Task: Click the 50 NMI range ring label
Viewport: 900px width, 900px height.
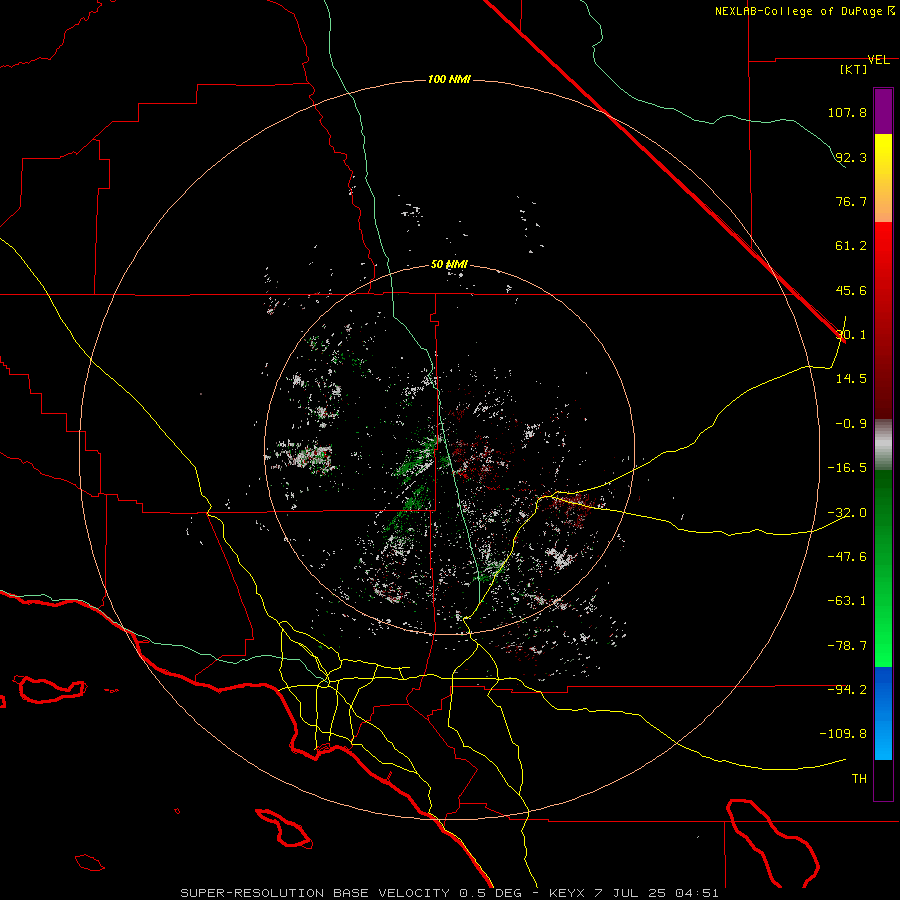Action: [449, 265]
